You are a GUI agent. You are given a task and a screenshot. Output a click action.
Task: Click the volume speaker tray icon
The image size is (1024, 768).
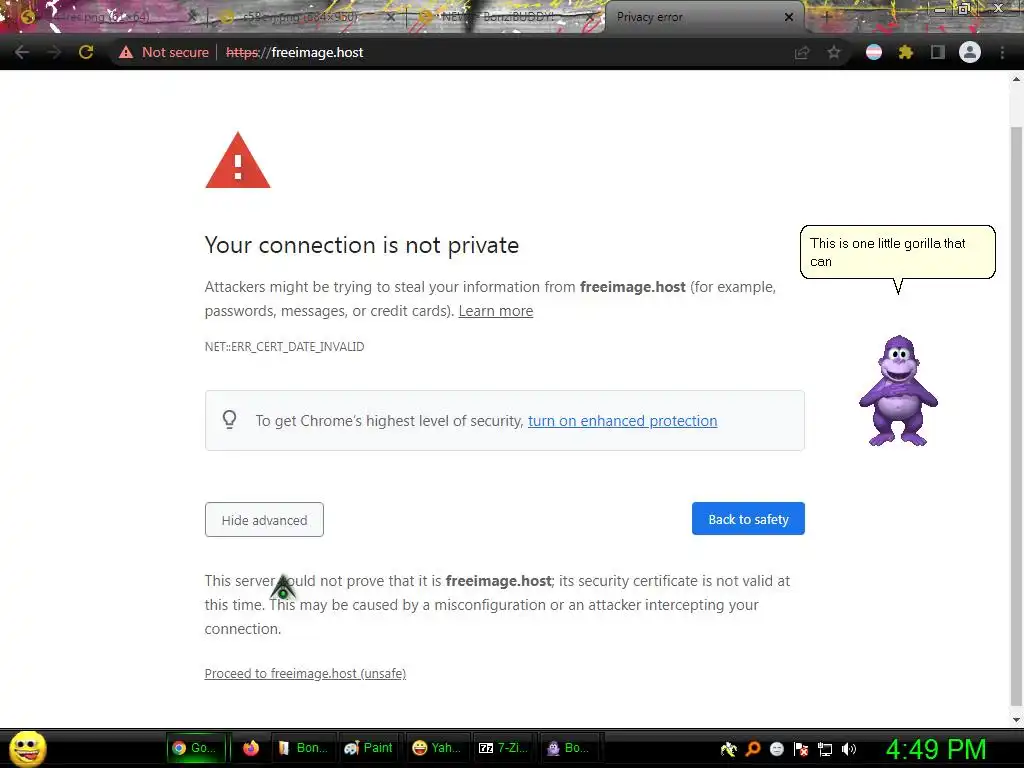pos(849,749)
